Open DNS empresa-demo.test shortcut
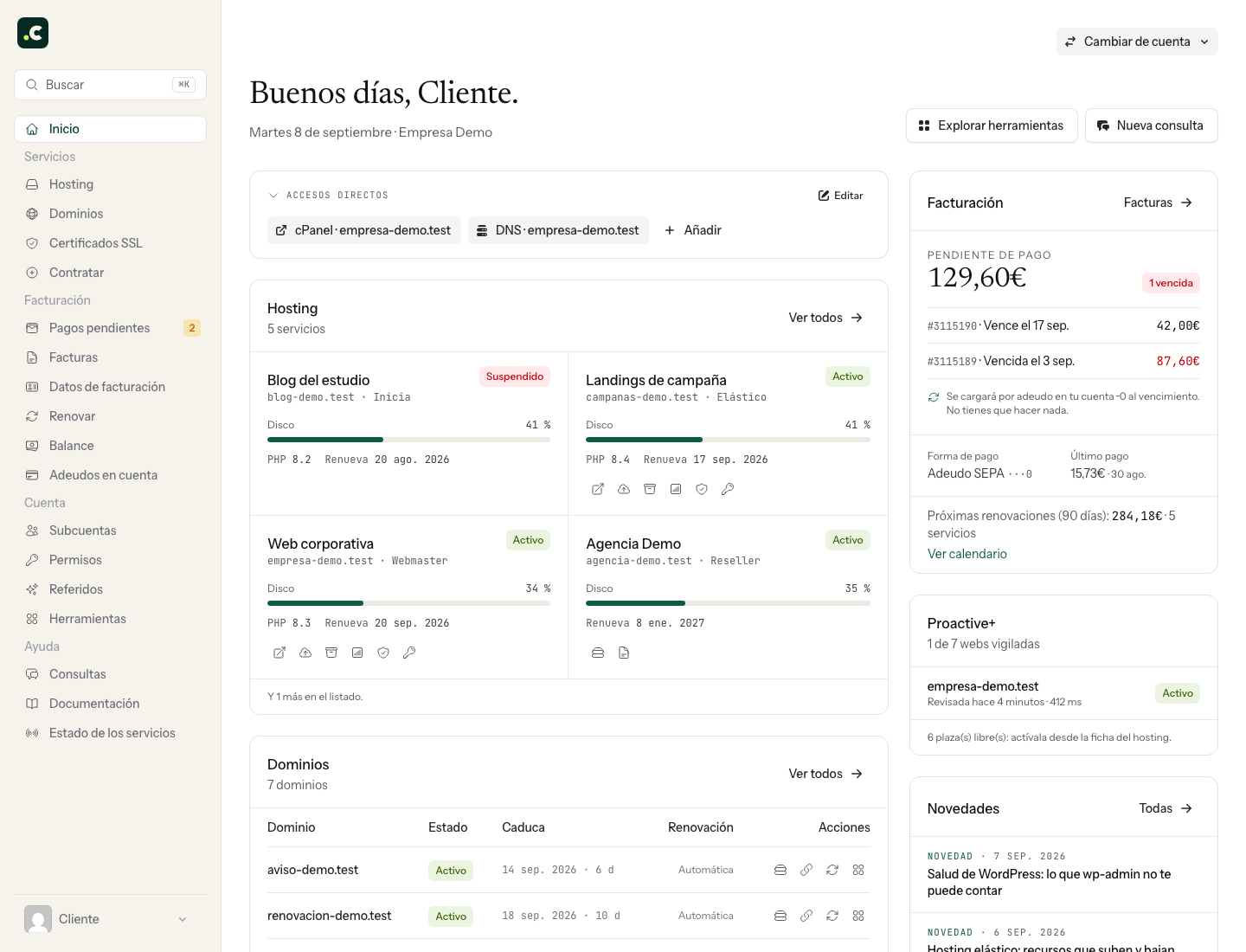 558,230
